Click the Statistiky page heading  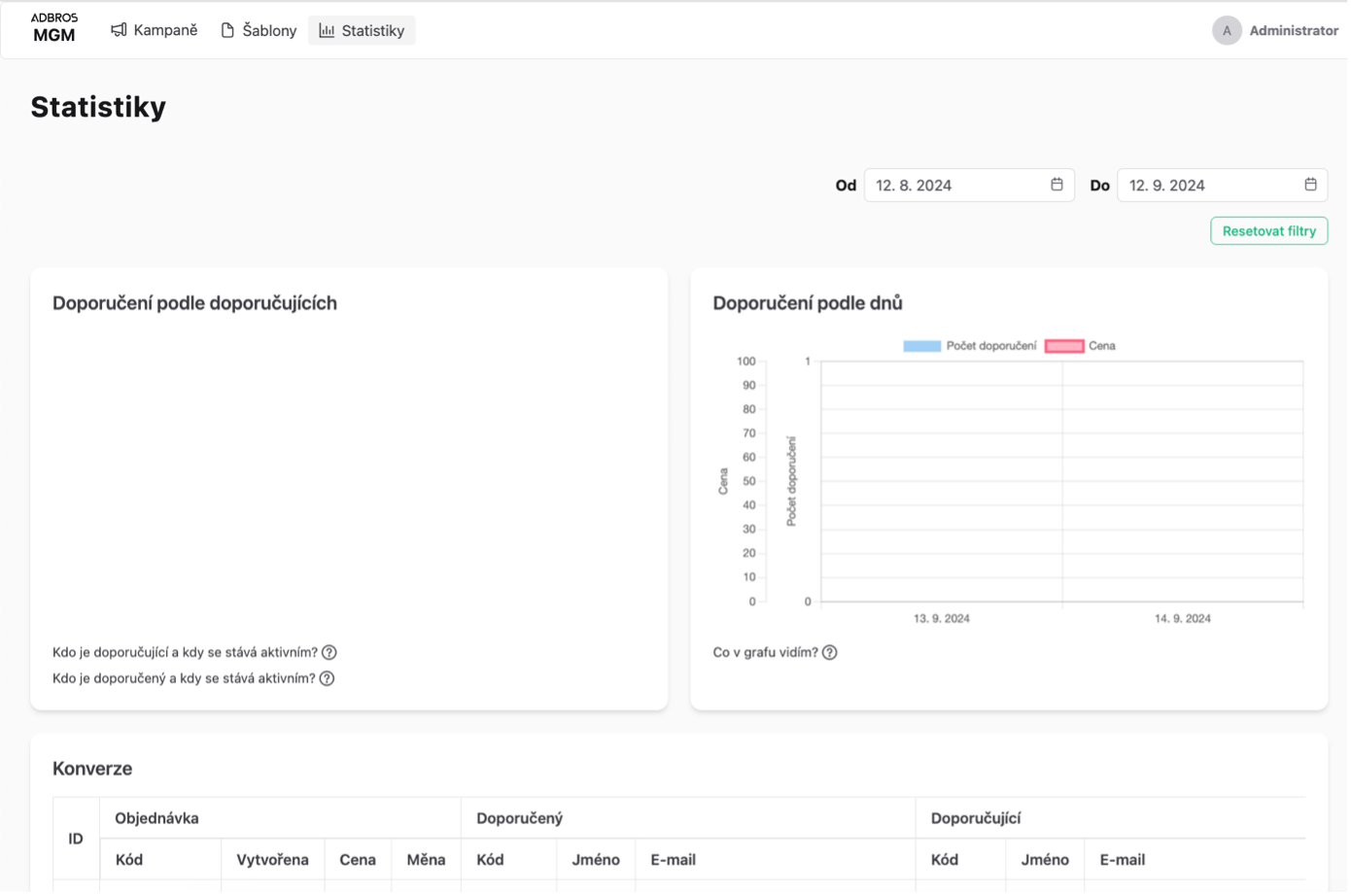(98, 107)
